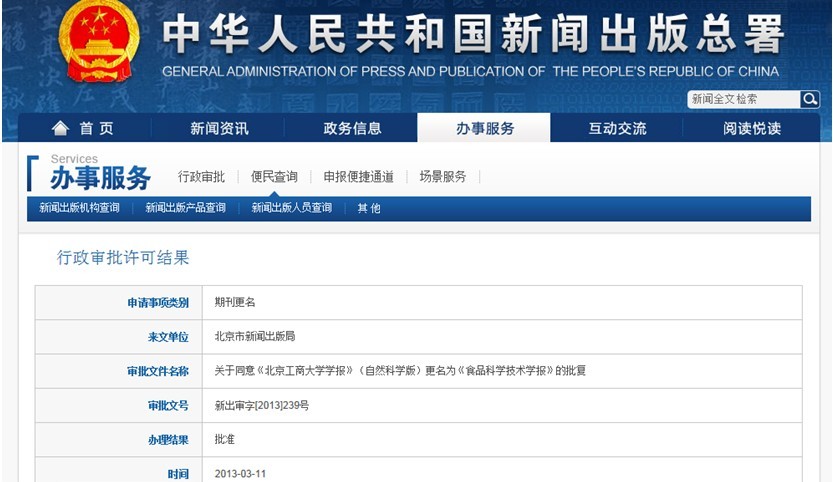Screen dimensions: 833x482
Task: Open the 政务信息 navigation tab
Action: click(352, 128)
